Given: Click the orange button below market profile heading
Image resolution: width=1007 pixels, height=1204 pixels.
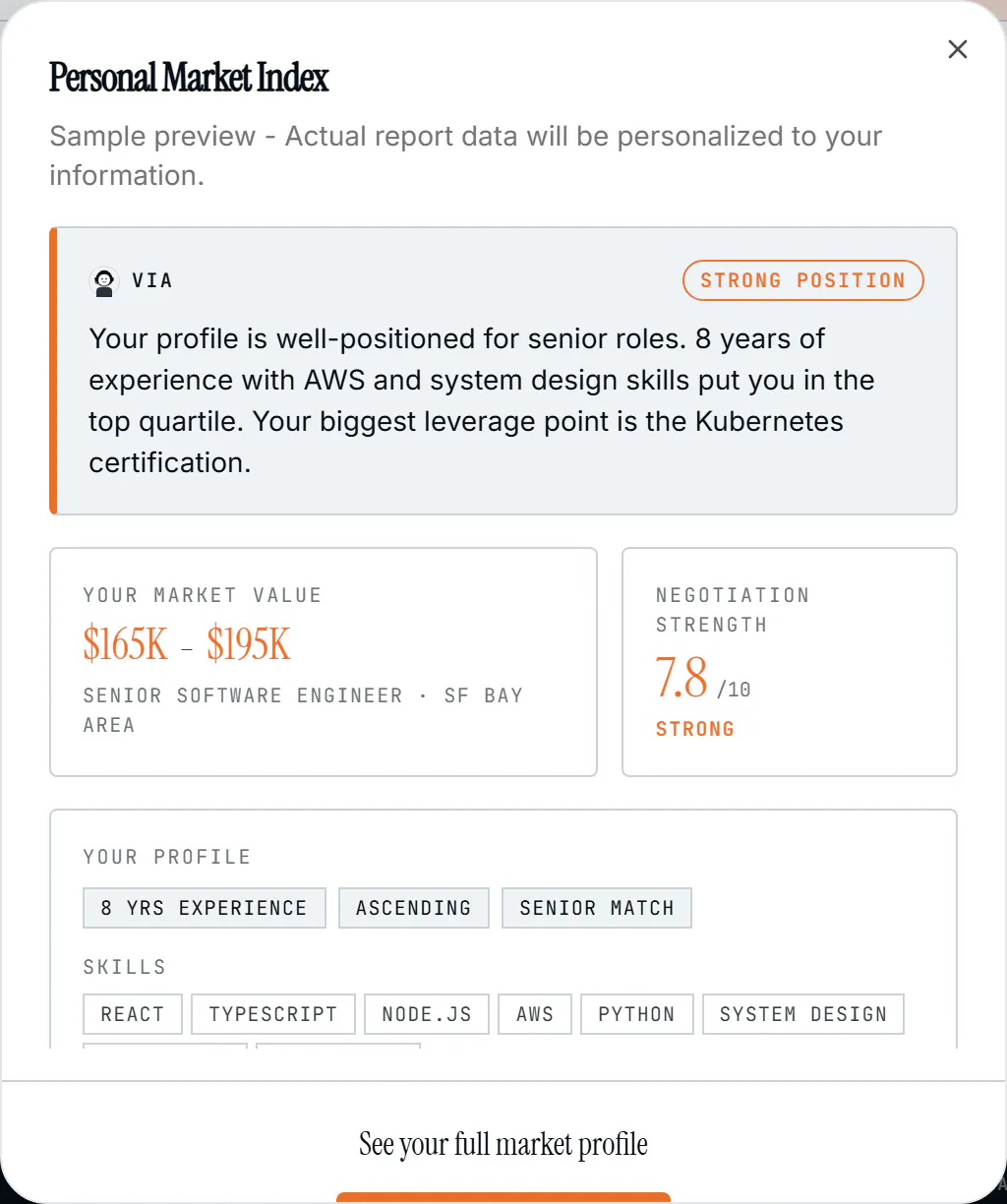Looking at the screenshot, I should (503, 1198).
